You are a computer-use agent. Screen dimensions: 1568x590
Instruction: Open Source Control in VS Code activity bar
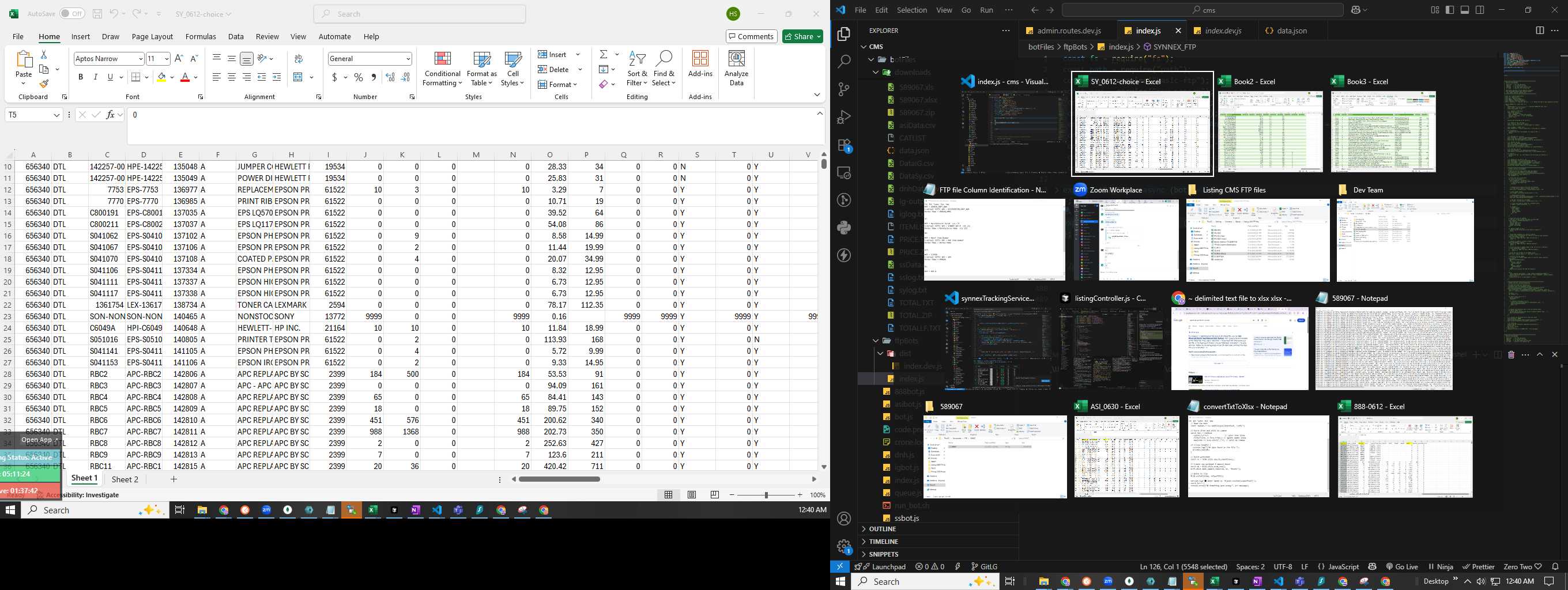(845, 89)
